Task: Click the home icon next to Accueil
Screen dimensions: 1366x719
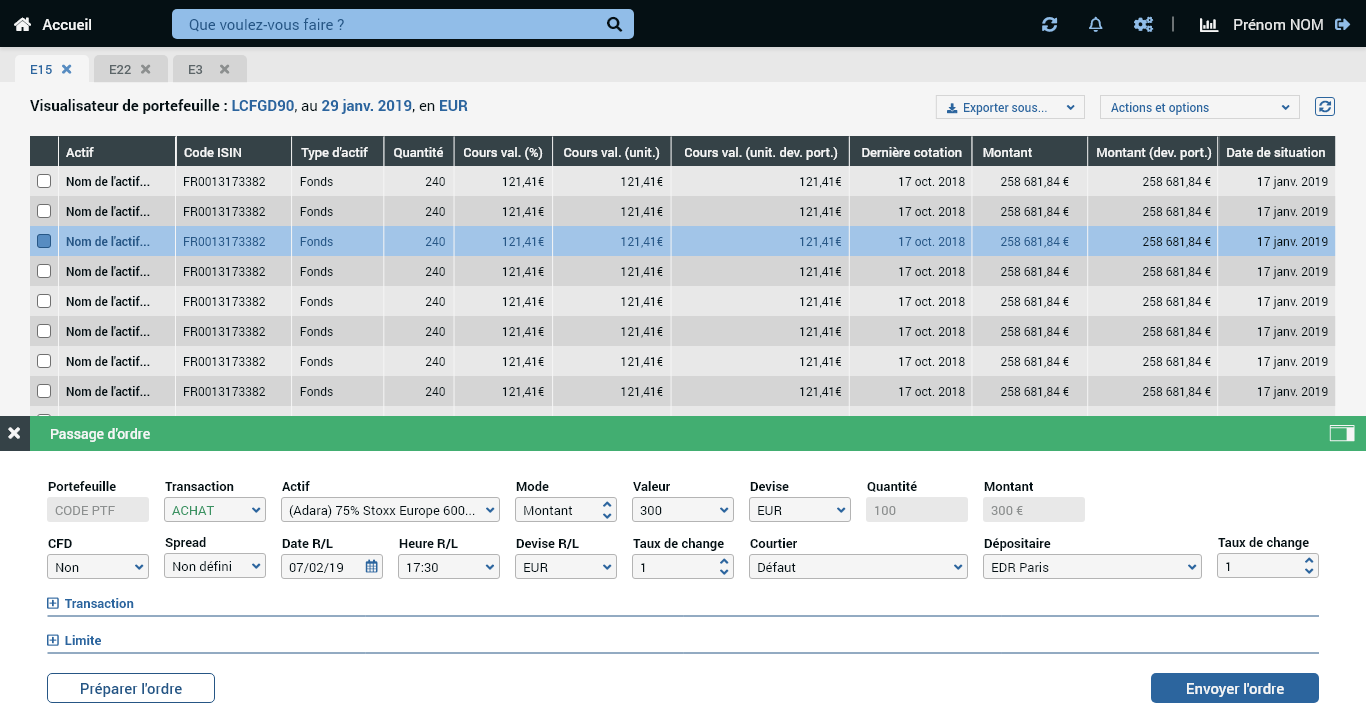Action: coord(22,24)
